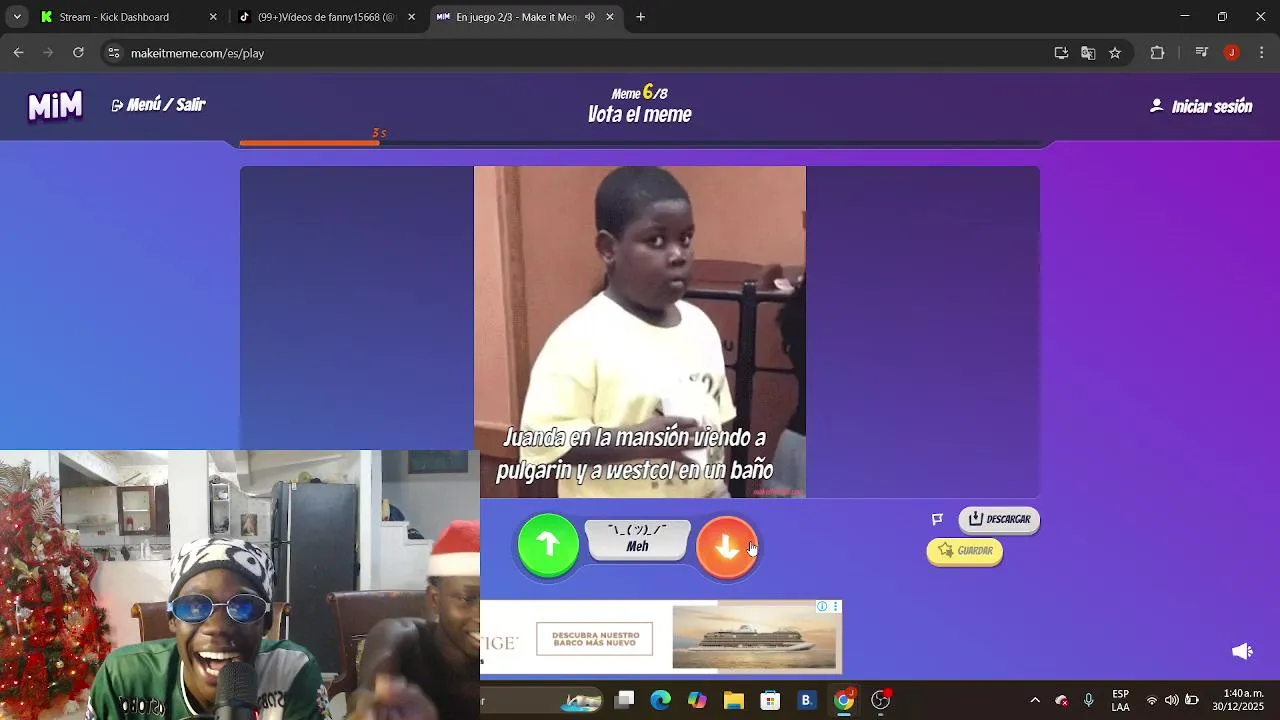Open the Chrome three-dot menu

[x=1261, y=53]
